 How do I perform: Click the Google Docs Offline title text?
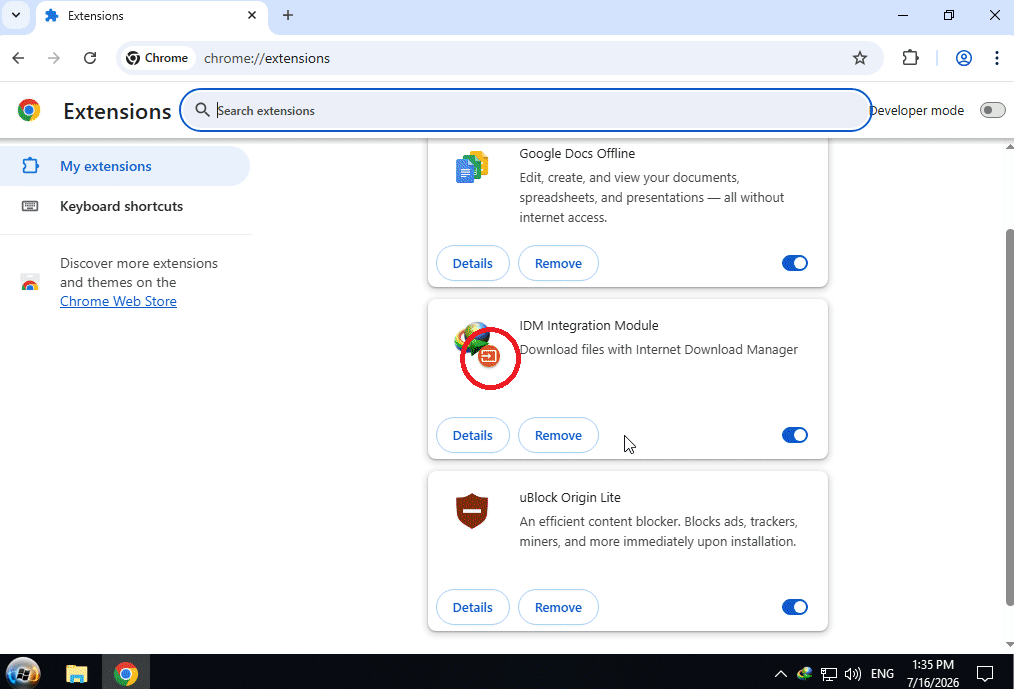577,153
